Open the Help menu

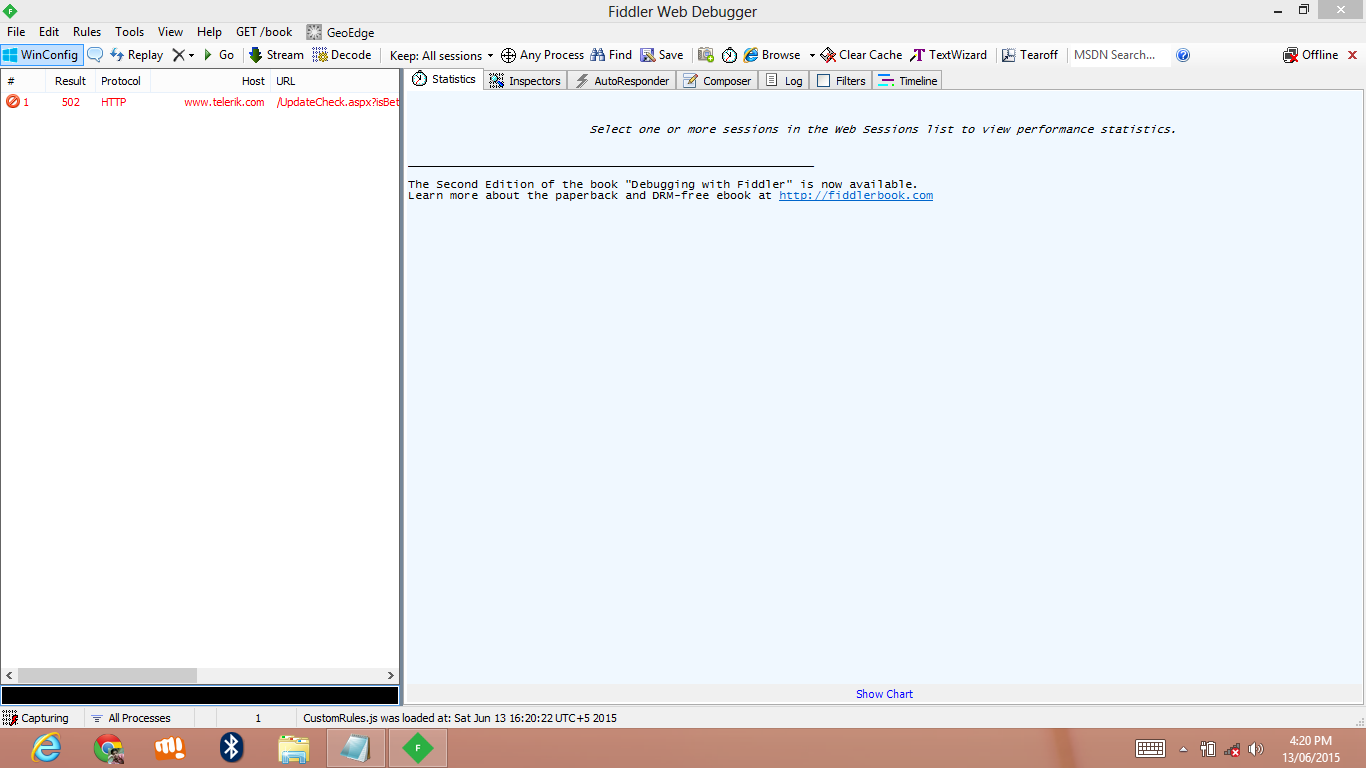pos(210,32)
